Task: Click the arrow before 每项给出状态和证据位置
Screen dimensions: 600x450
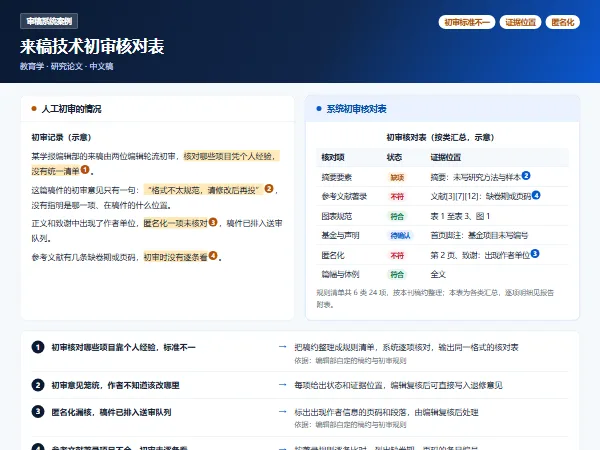Action: point(282,385)
